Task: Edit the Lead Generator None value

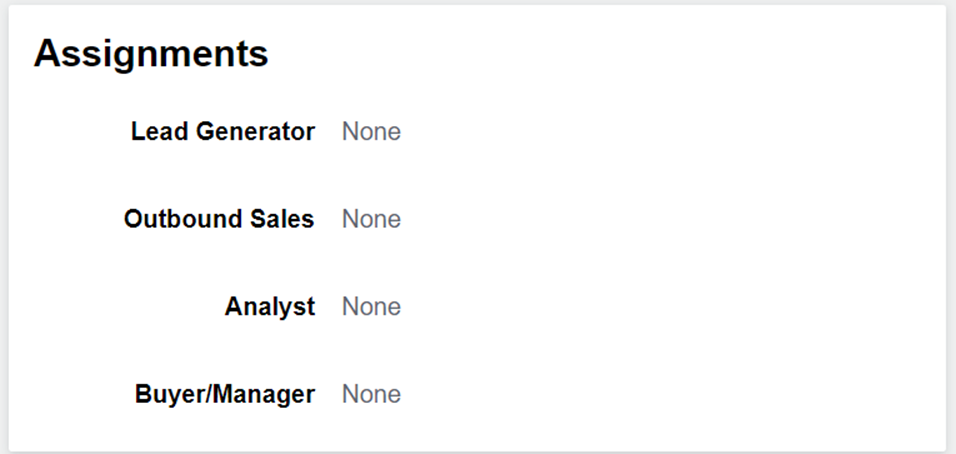Action: [x=371, y=132]
